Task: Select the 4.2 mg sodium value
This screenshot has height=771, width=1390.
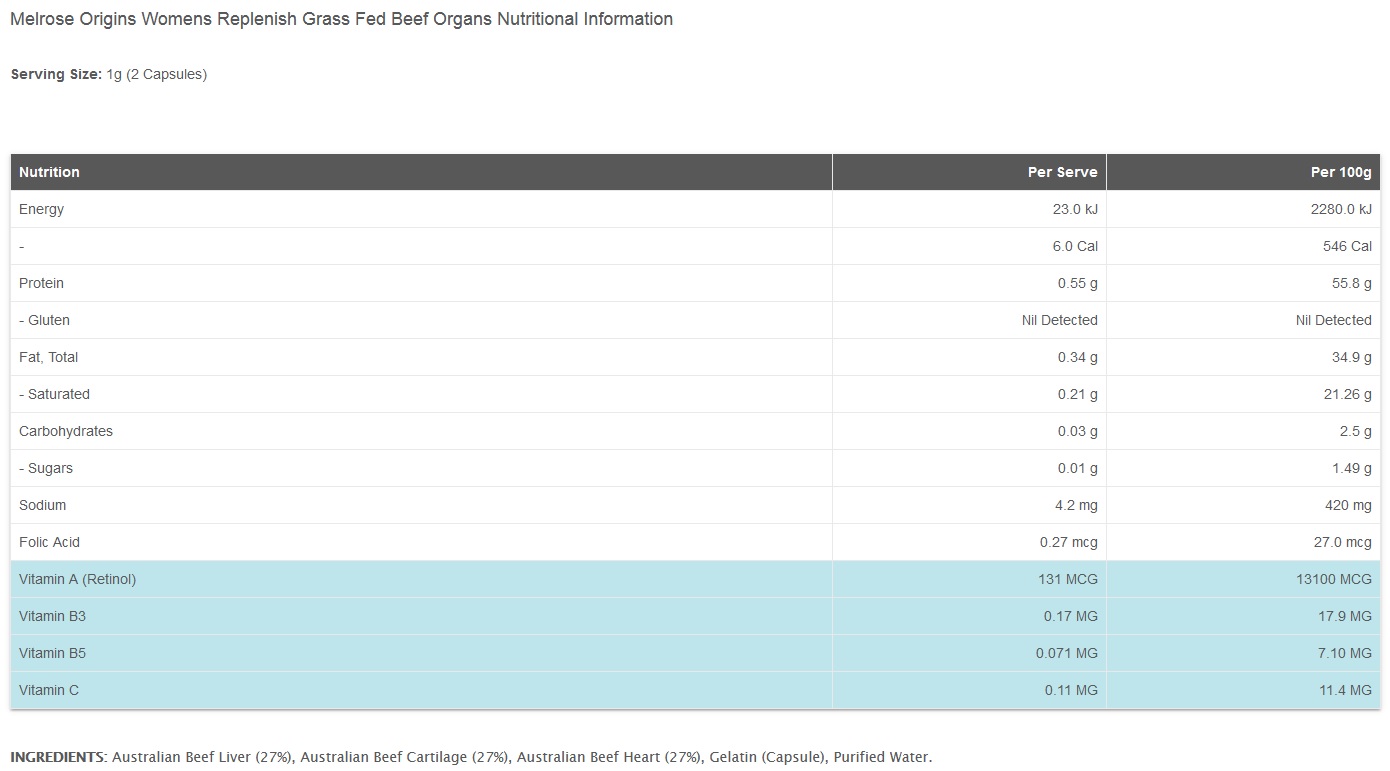Action: click(1076, 505)
